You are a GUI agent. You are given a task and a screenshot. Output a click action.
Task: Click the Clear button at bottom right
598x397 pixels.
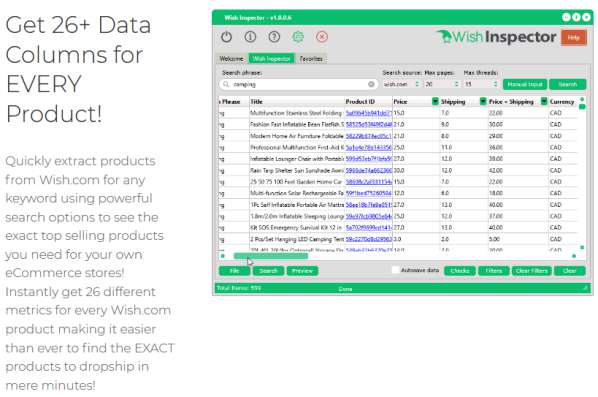[569, 271]
